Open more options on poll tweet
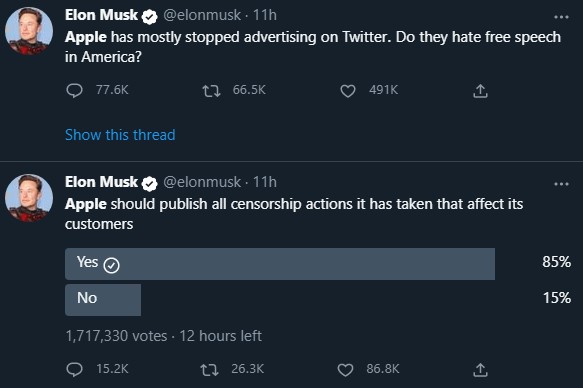This screenshot has height=388, width=583. pos(561,184)
